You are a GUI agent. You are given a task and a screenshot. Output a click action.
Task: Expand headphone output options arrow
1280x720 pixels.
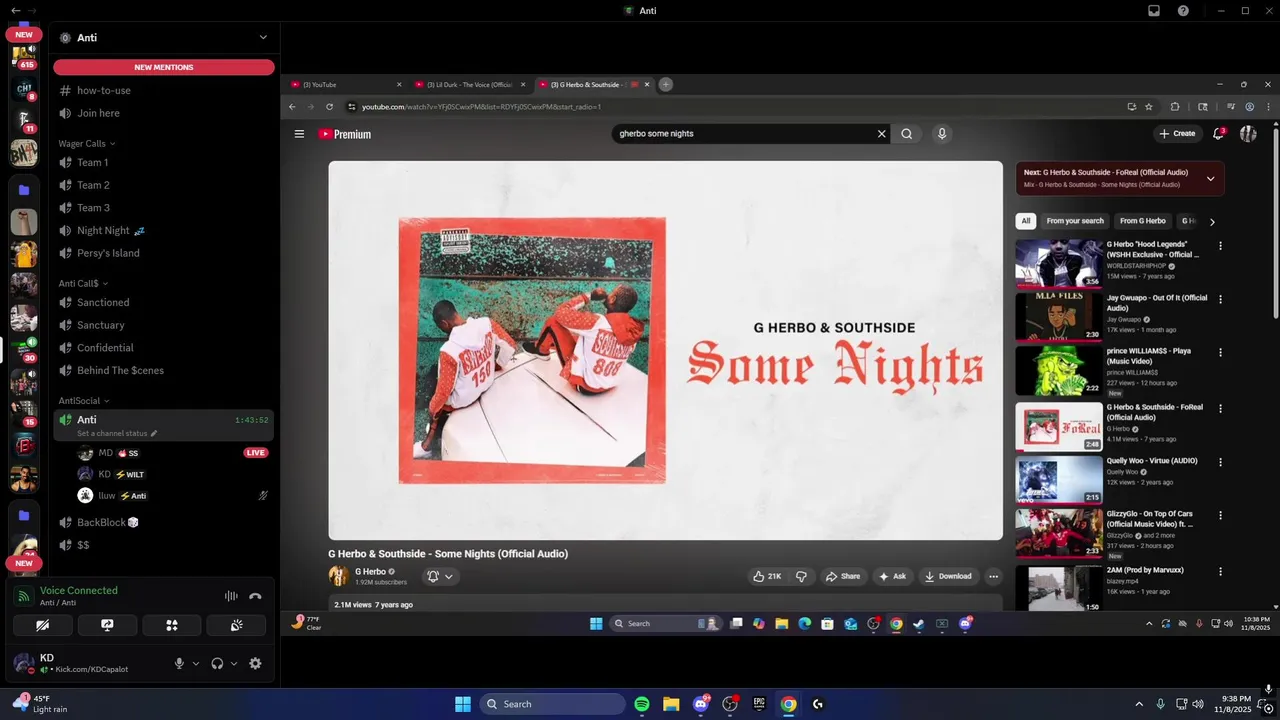(234, 663)
